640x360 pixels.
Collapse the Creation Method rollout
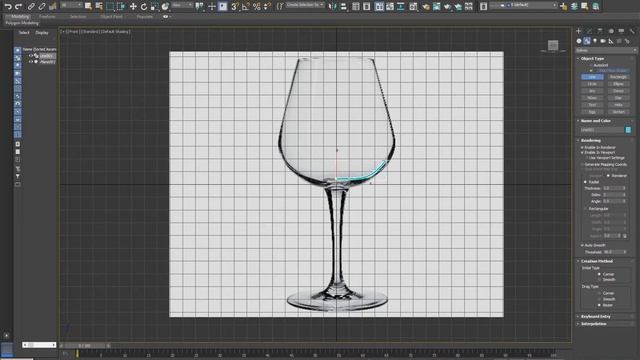coord(596,261)
